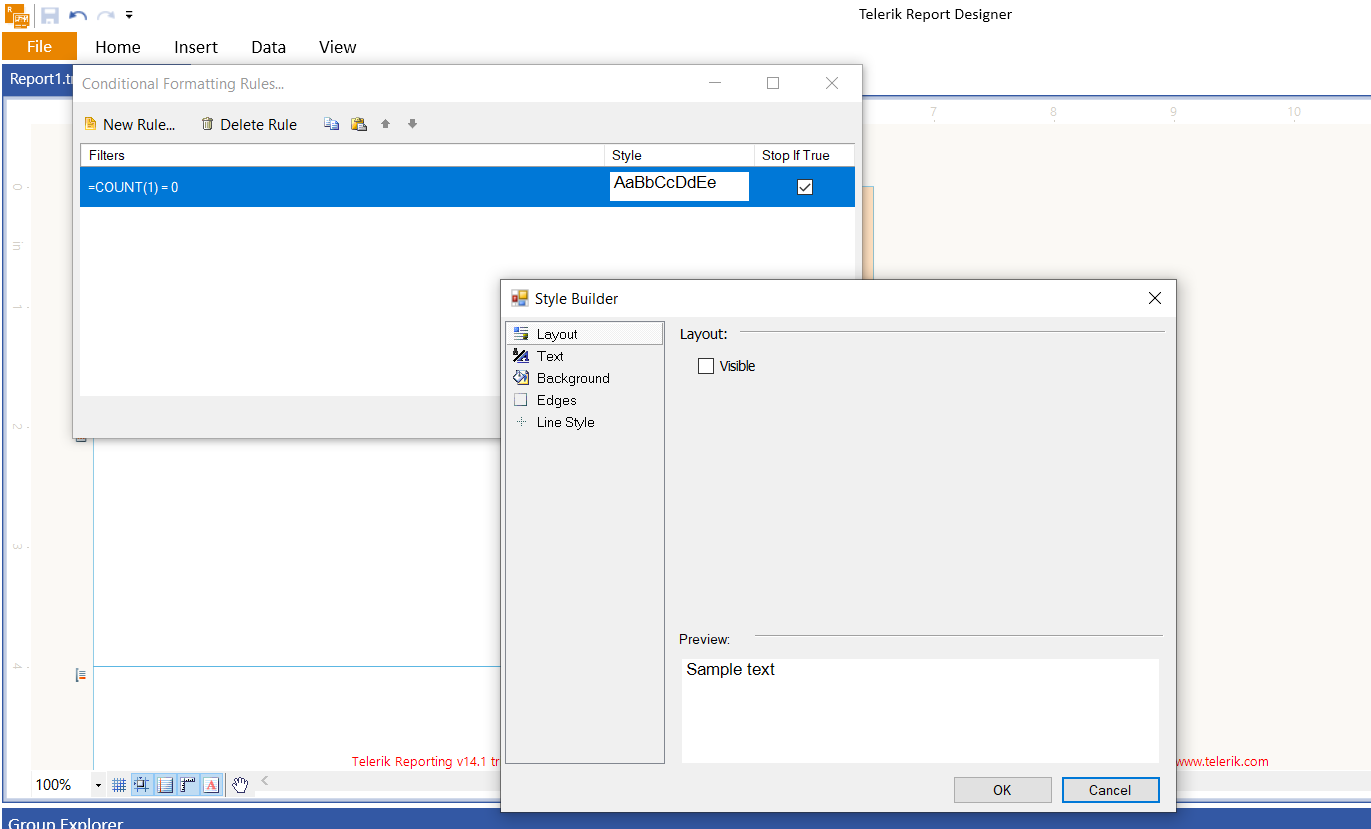Select Text category in Style Builder

585,356
